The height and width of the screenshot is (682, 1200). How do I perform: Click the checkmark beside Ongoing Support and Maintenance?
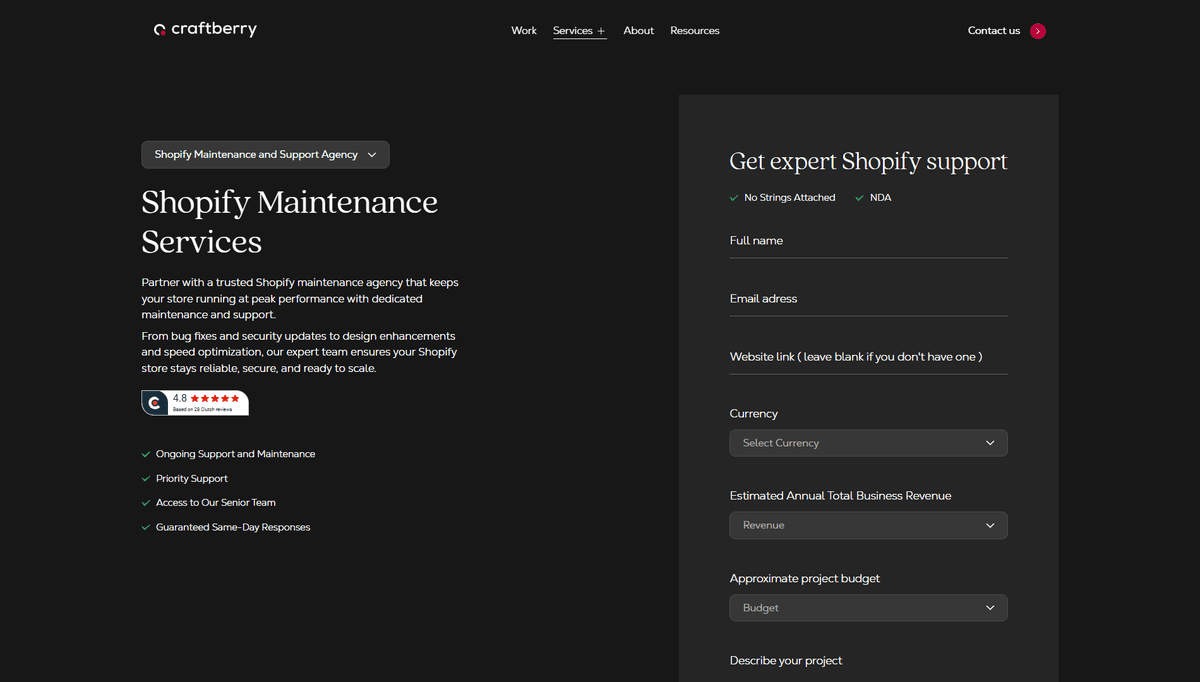coord(146,454)
